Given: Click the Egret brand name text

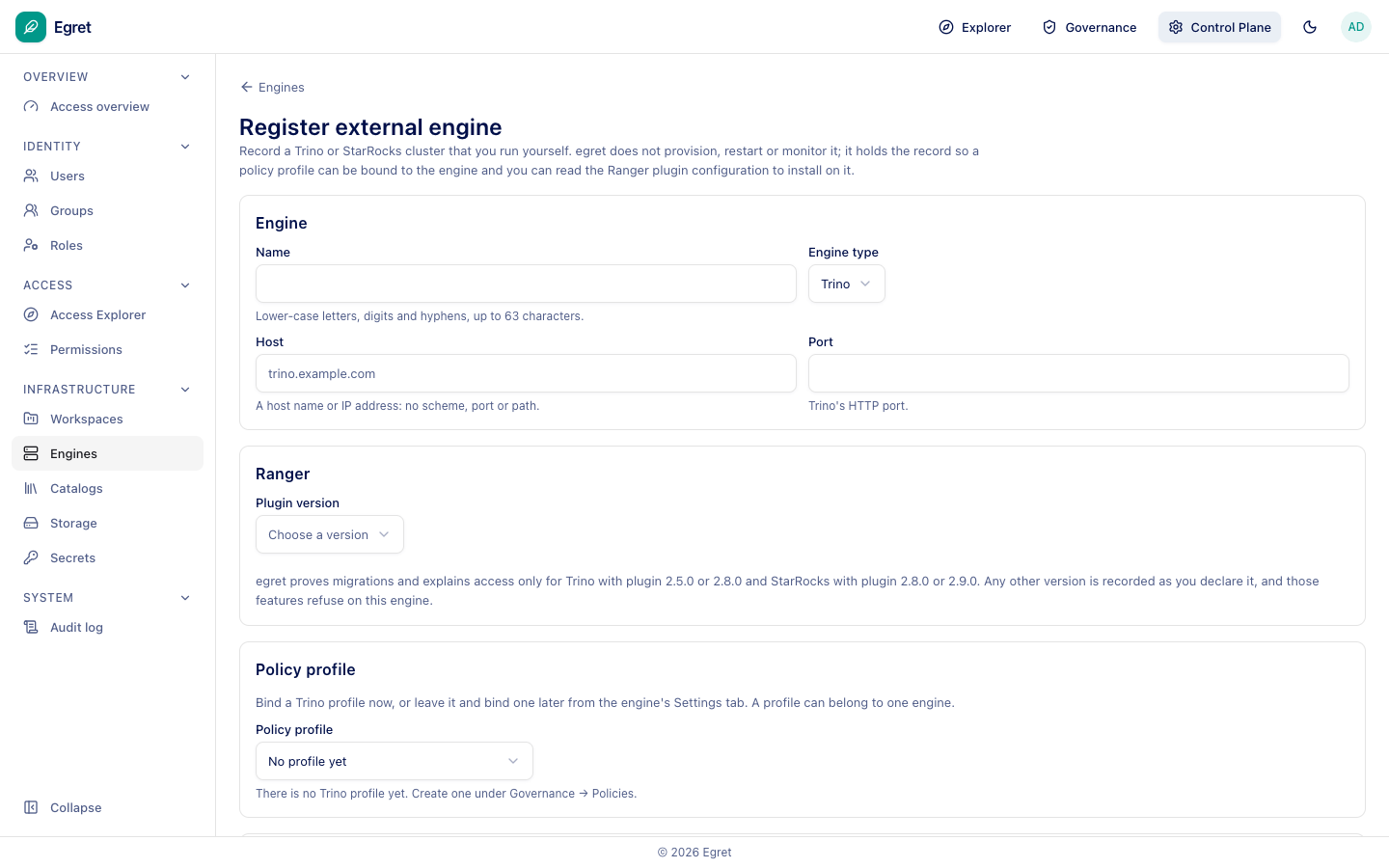Looking at the screenshot, I should point(72,28).
